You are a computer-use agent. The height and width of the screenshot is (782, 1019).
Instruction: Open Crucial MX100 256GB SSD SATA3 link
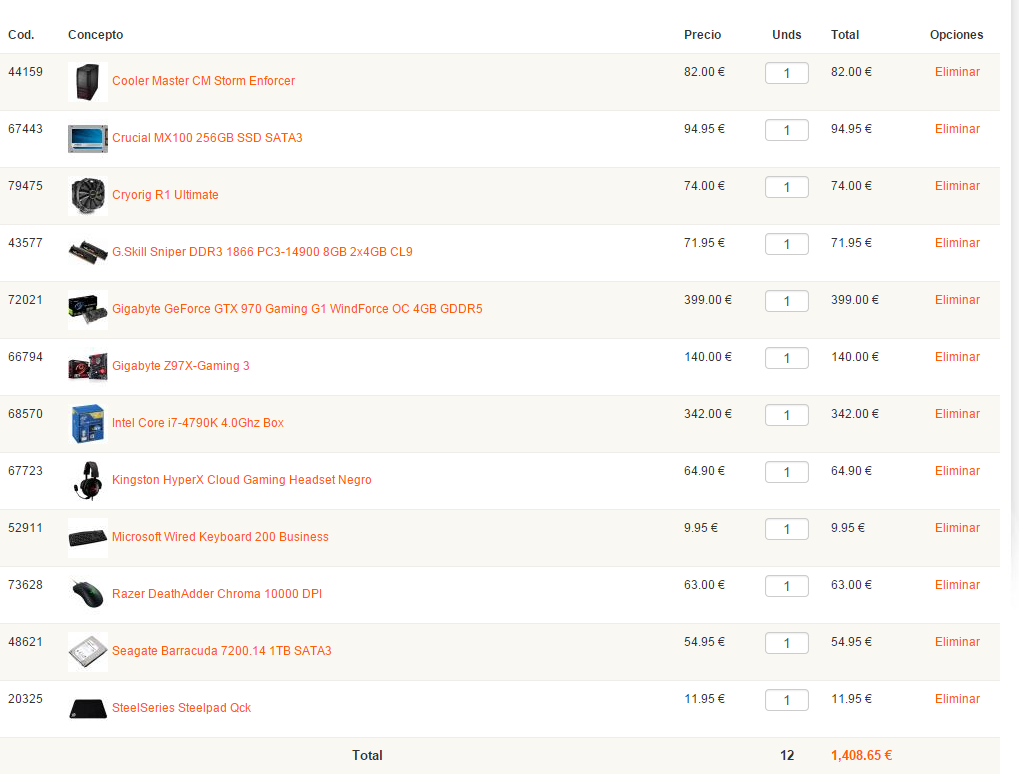(x=207, y=138)
